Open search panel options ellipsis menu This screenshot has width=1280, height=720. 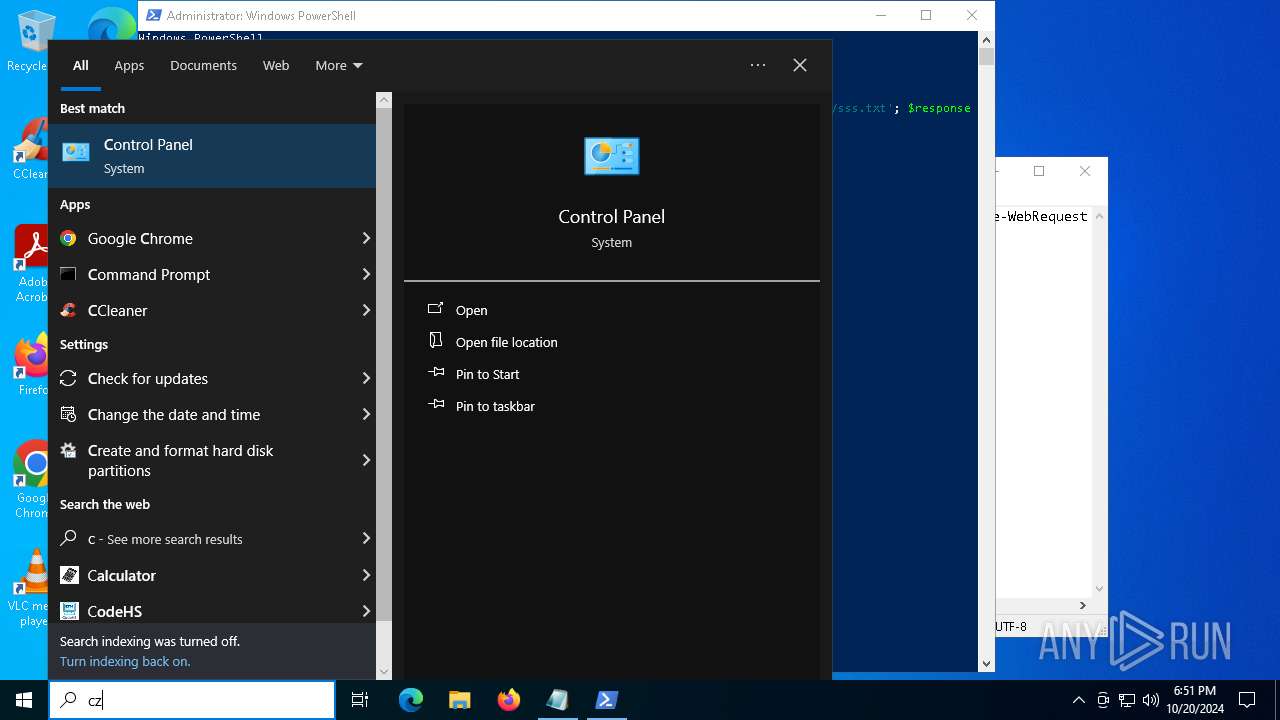pos(758,65)
